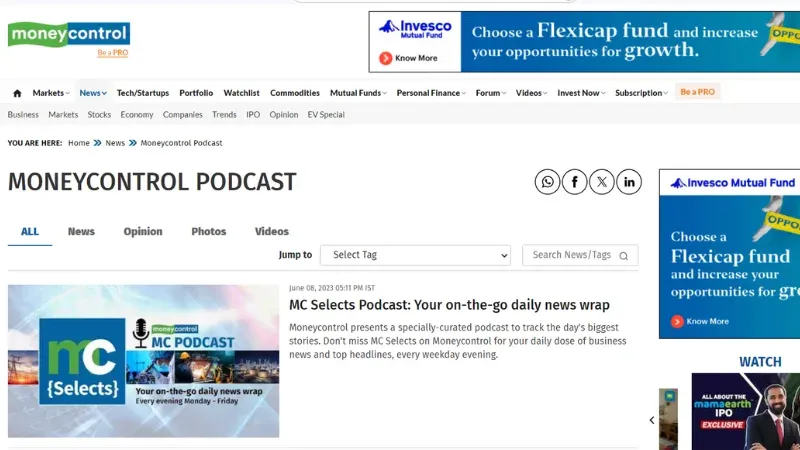
Task: Open Trends in the sub-navigation
Action: click(224, 115)
